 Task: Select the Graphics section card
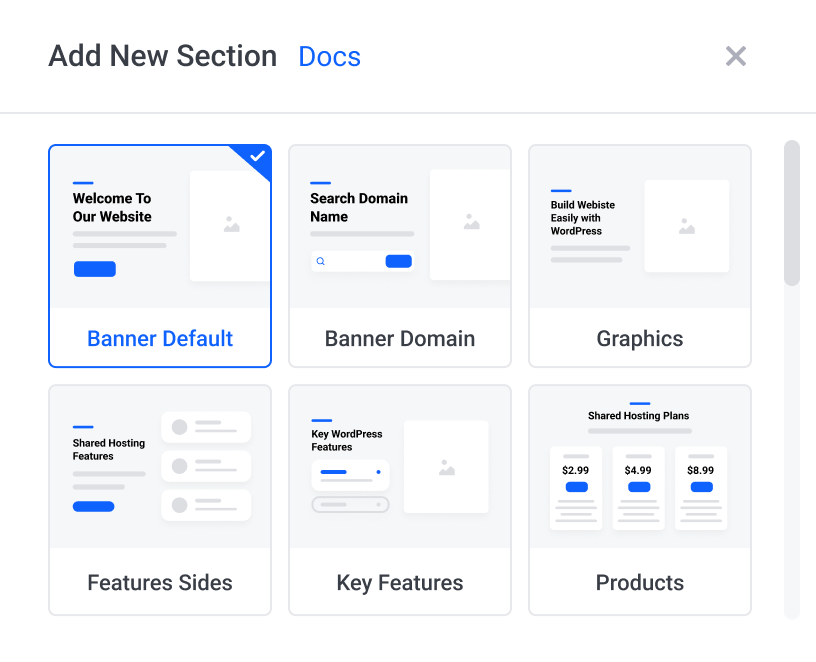(x=640, y=256)
